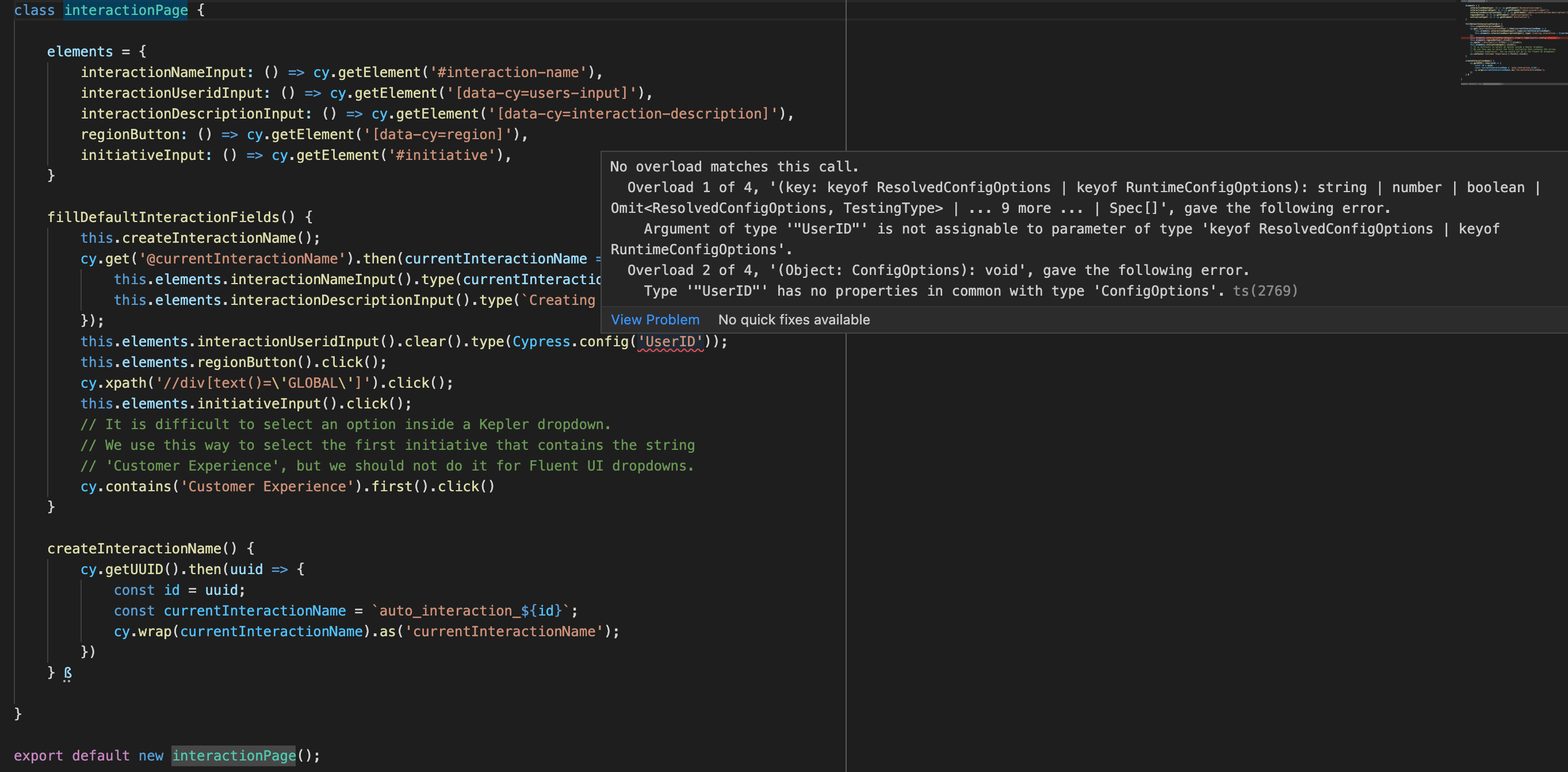Click the squiggly-underlined 'UserID' string
Image resolution: width=1568 pixels, height=772 pixels.
tap(670, 342)
